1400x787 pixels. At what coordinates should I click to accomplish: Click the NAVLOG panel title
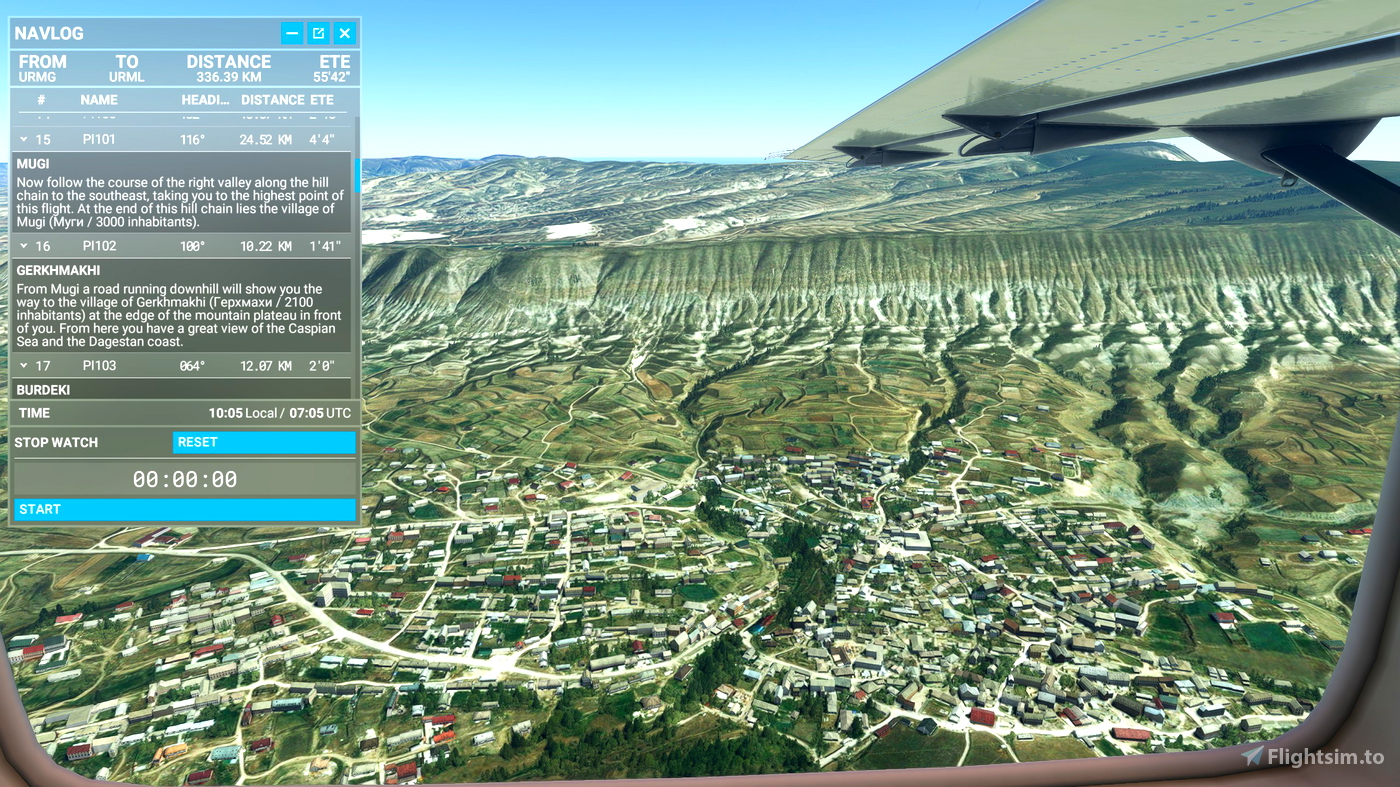[x=49, y=33]
